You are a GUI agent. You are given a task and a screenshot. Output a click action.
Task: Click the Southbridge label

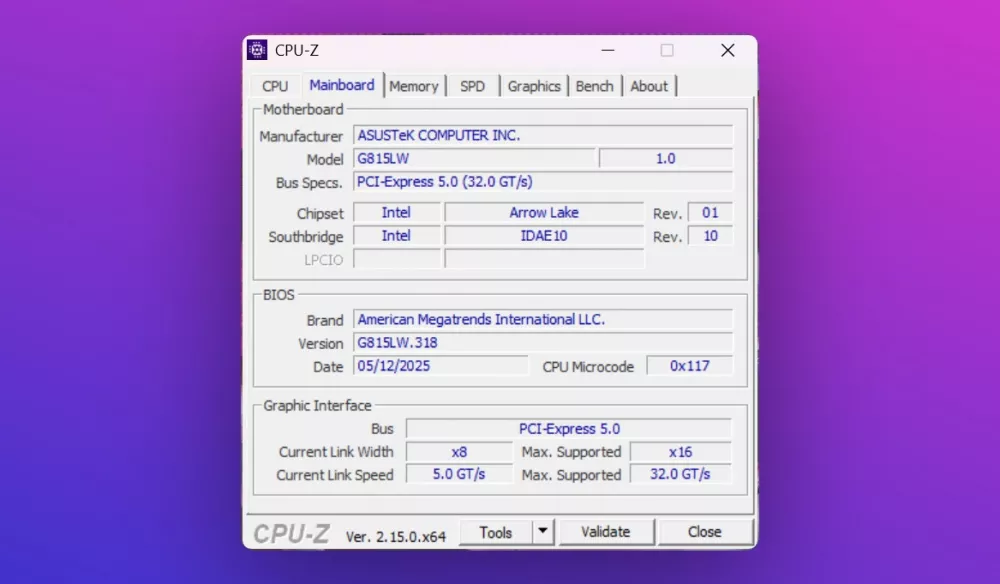tap(305, 237)
